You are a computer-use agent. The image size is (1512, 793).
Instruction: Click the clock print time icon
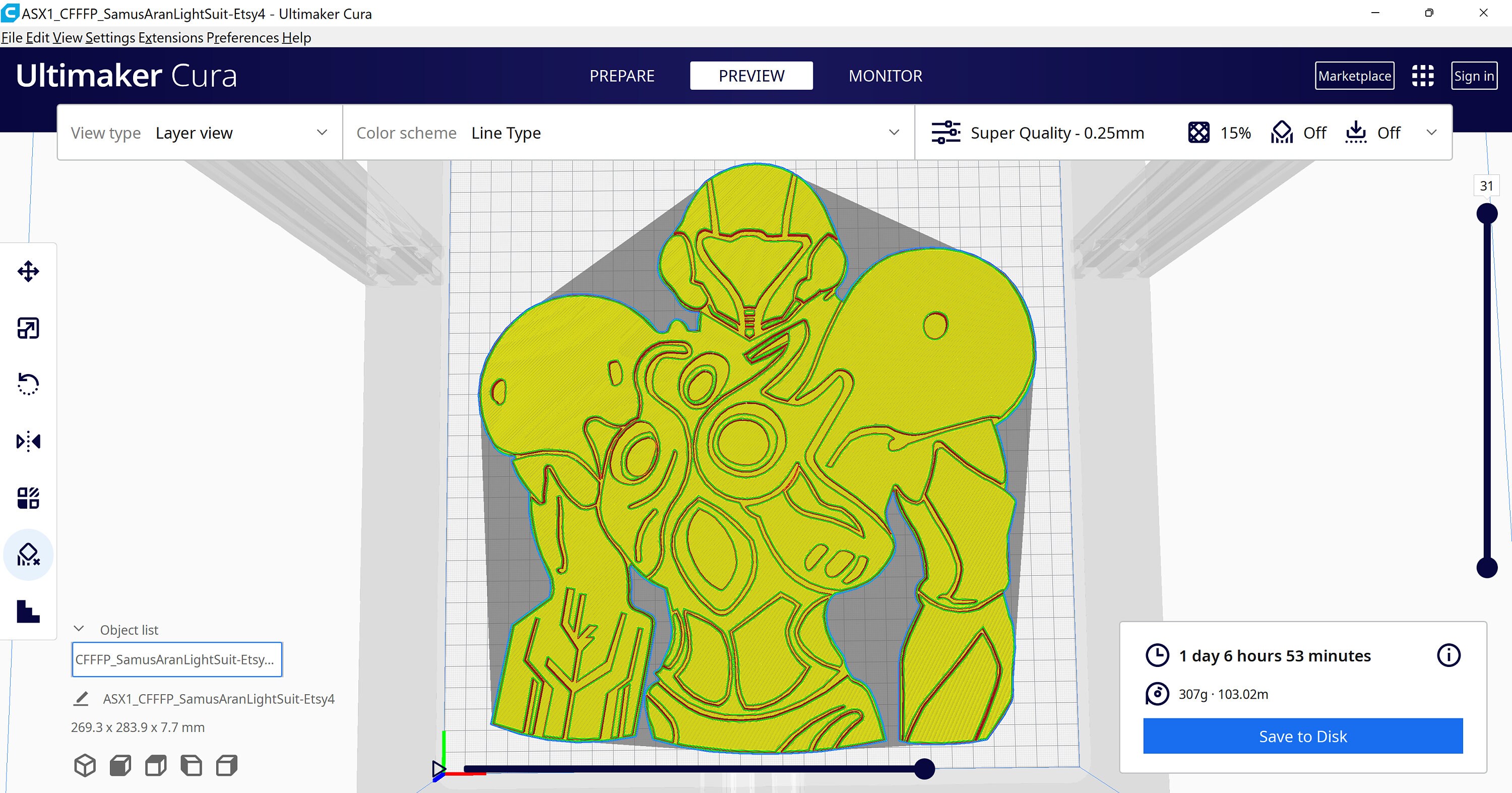coord(1158,655)
